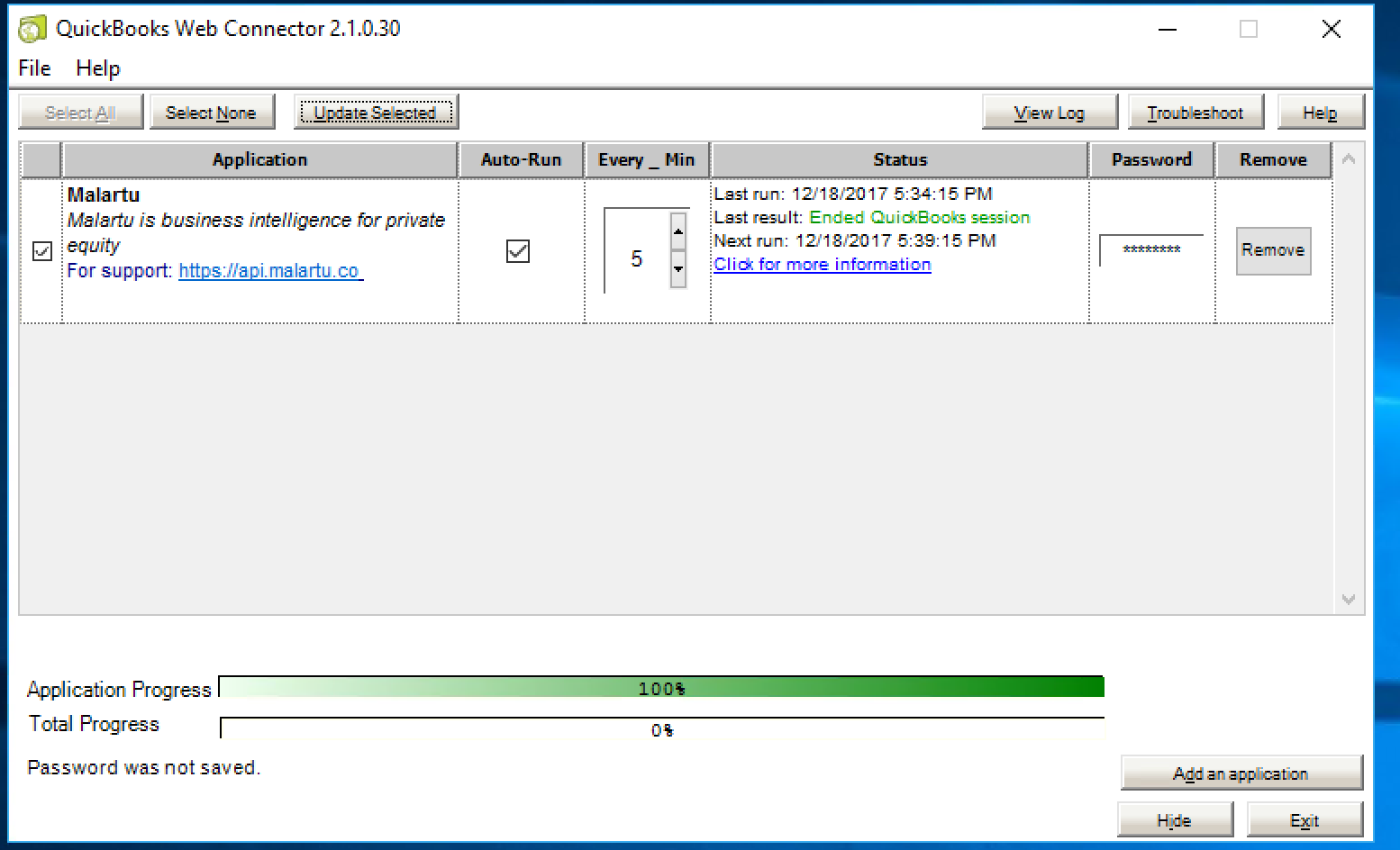Hide the Web Connector window
Image resolution: width=1400 pixels, height=850 pixels.
[1175, 820]
